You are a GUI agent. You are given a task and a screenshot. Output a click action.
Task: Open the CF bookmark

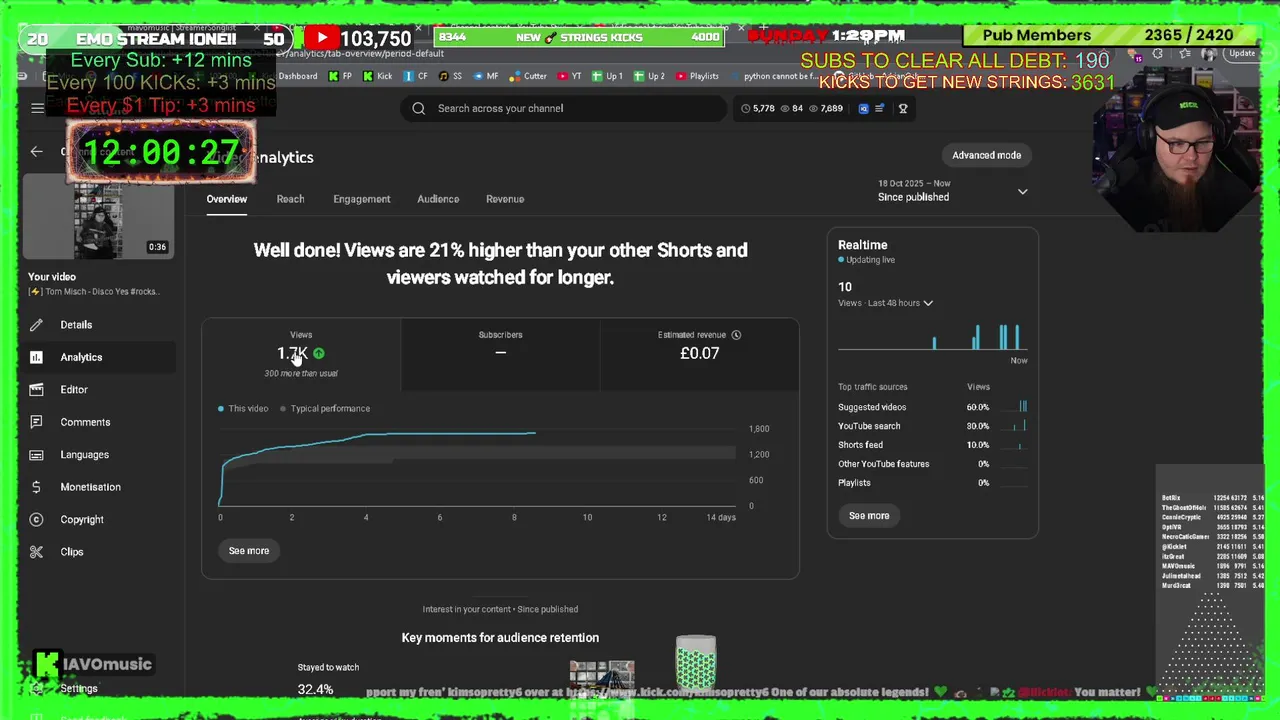[x=416, y=76]
